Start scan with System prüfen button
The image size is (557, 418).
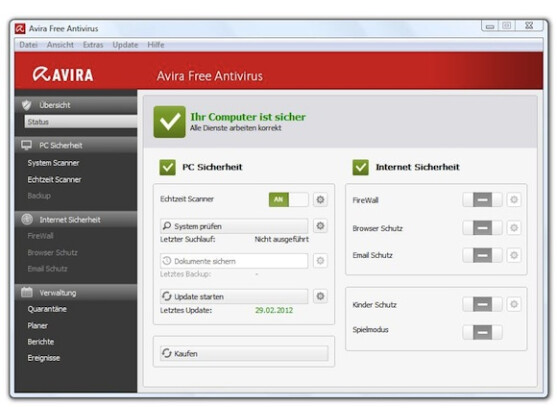point(234,226)
